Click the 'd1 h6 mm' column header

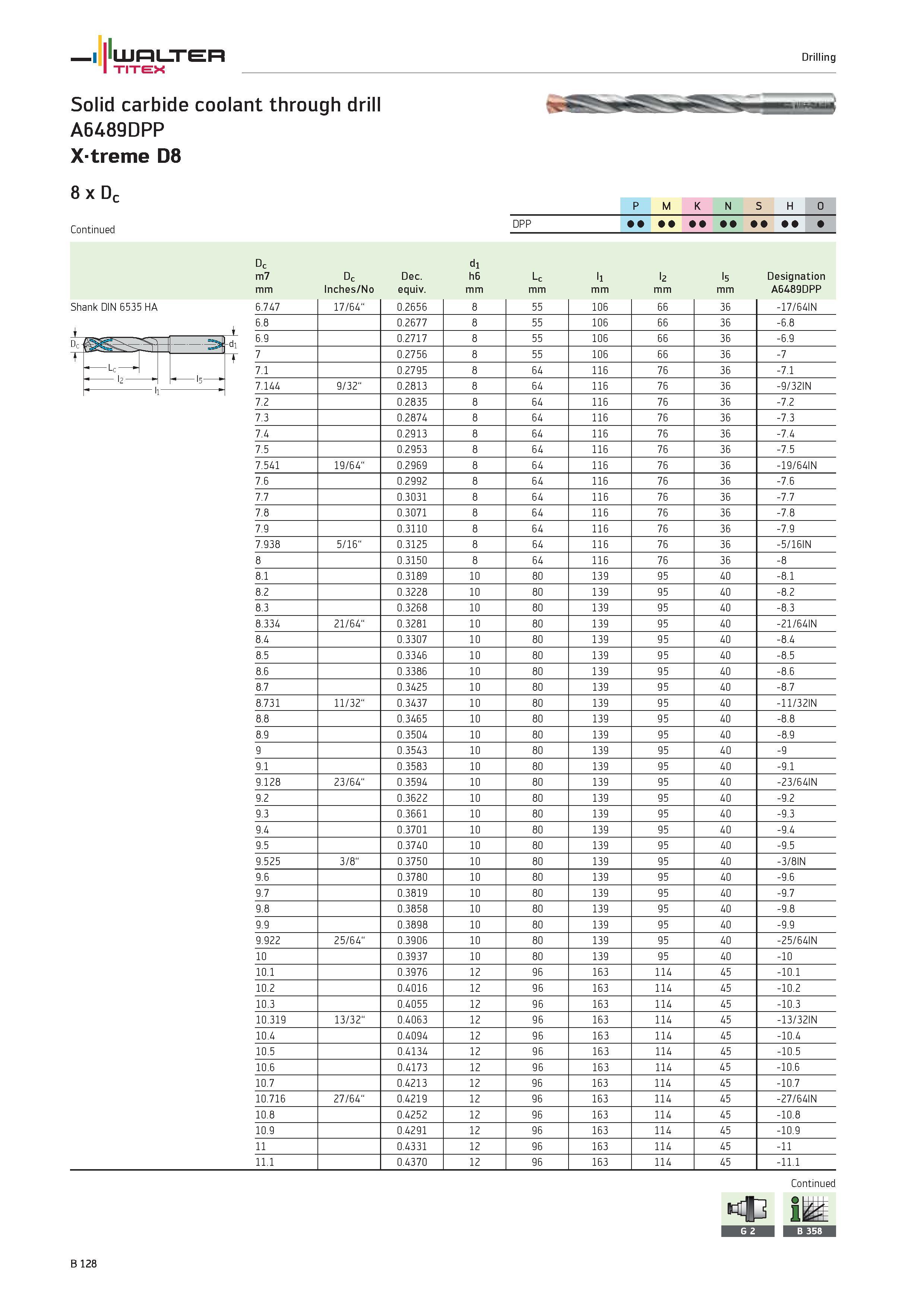pos(474,276)
